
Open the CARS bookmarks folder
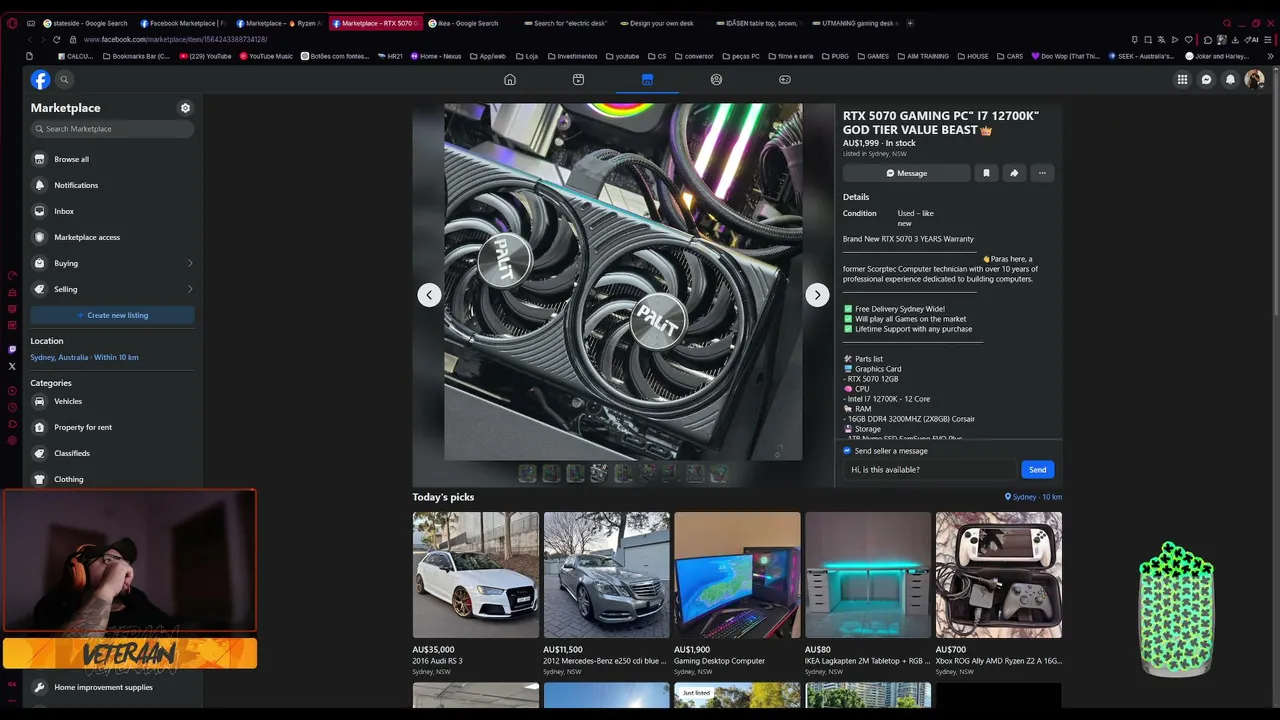pyautogui.click(x=1009, y=56)
